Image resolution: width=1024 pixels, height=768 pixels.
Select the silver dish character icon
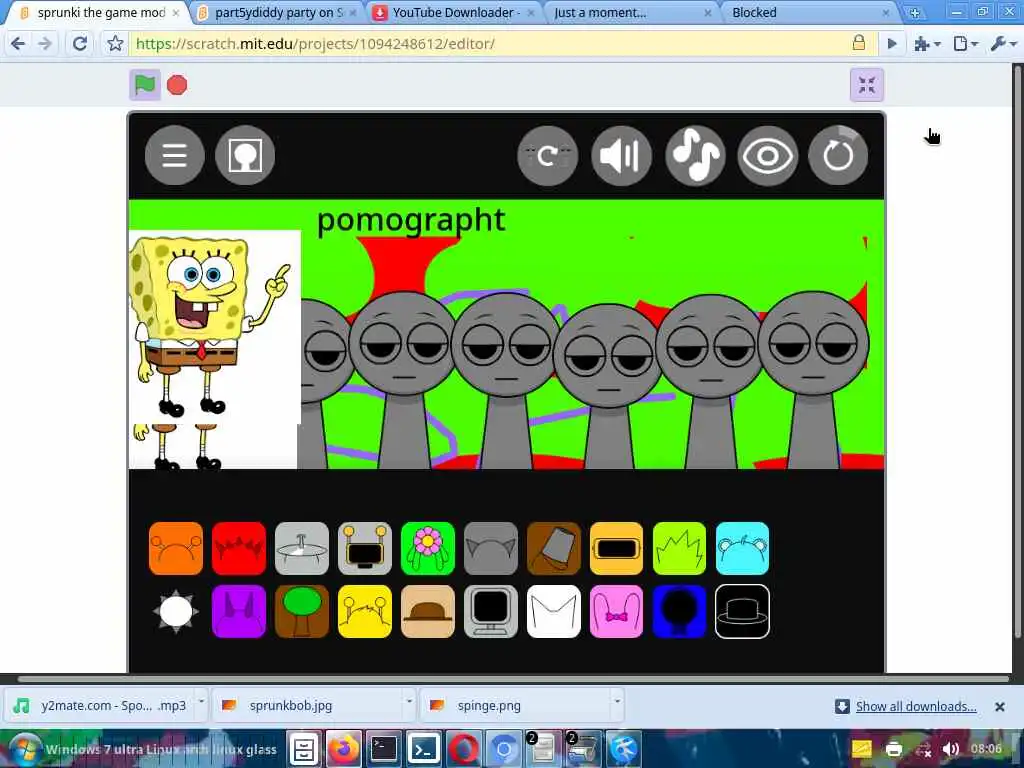(x=302, y=549)
